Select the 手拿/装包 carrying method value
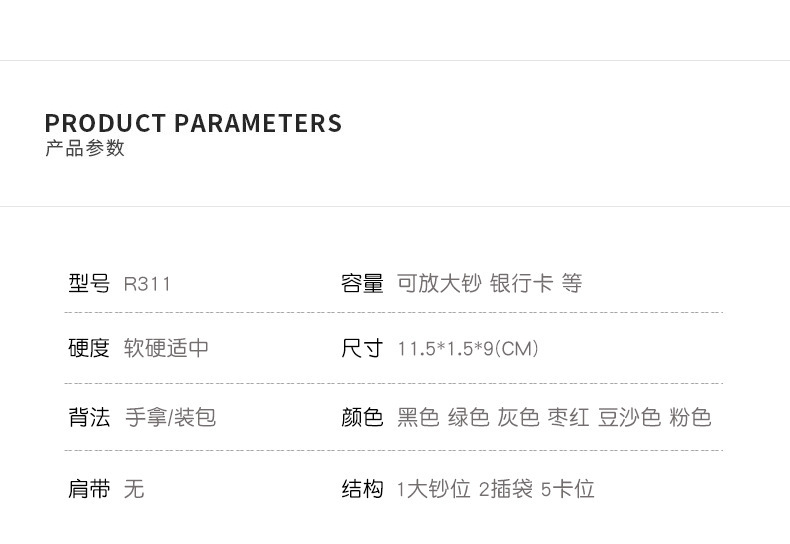 point(170,417)
